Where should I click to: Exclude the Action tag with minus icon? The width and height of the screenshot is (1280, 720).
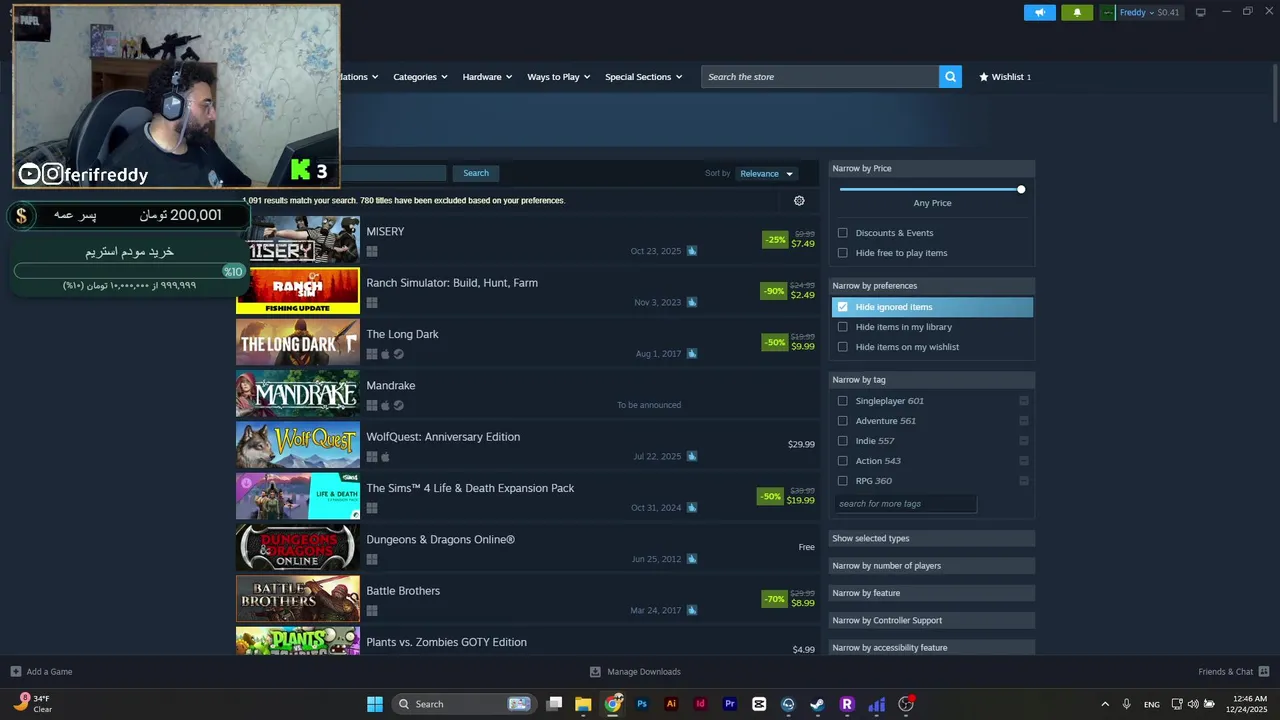[1024, 461]
